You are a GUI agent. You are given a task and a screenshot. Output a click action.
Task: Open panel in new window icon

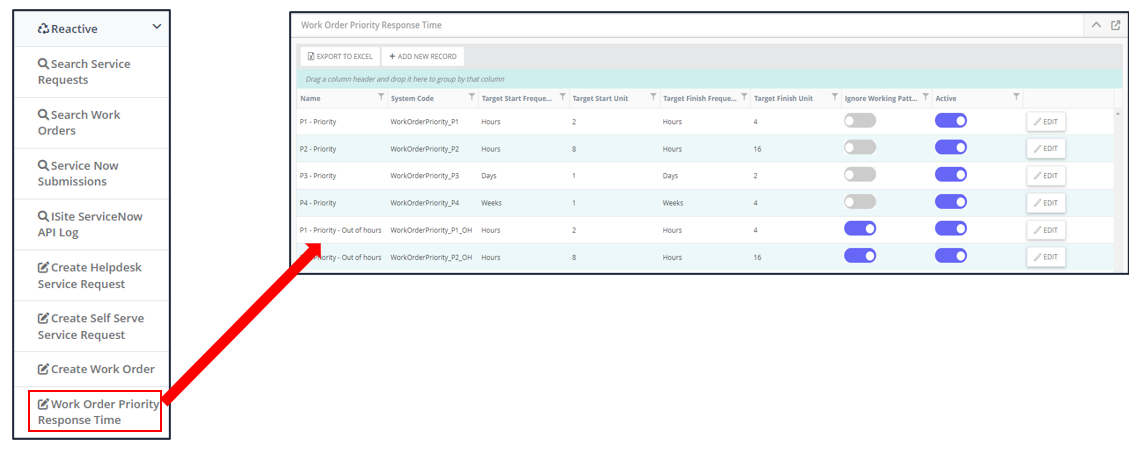1115,25
